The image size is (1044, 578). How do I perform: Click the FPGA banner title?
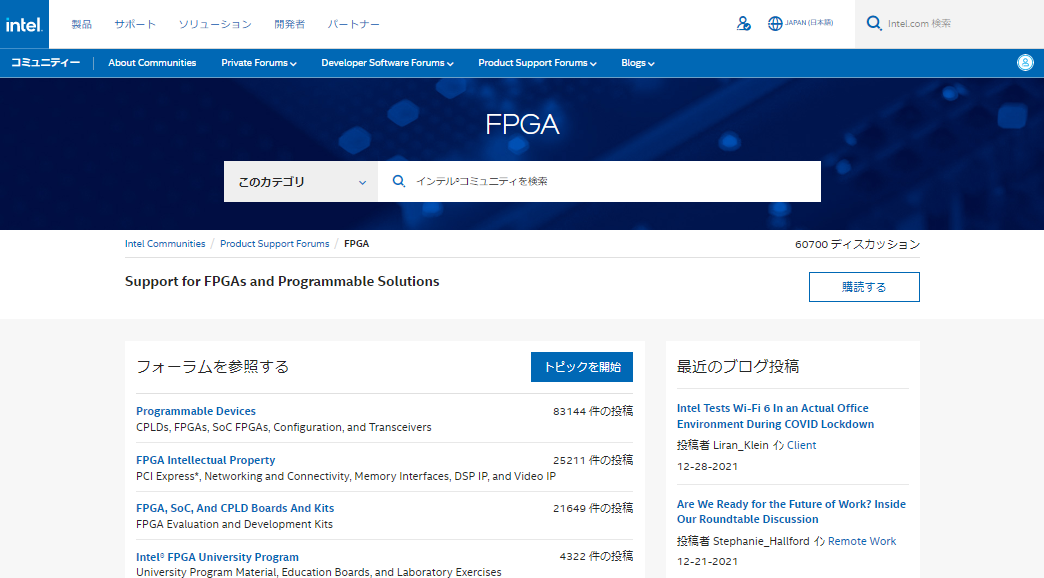click(x=522, y=125)
